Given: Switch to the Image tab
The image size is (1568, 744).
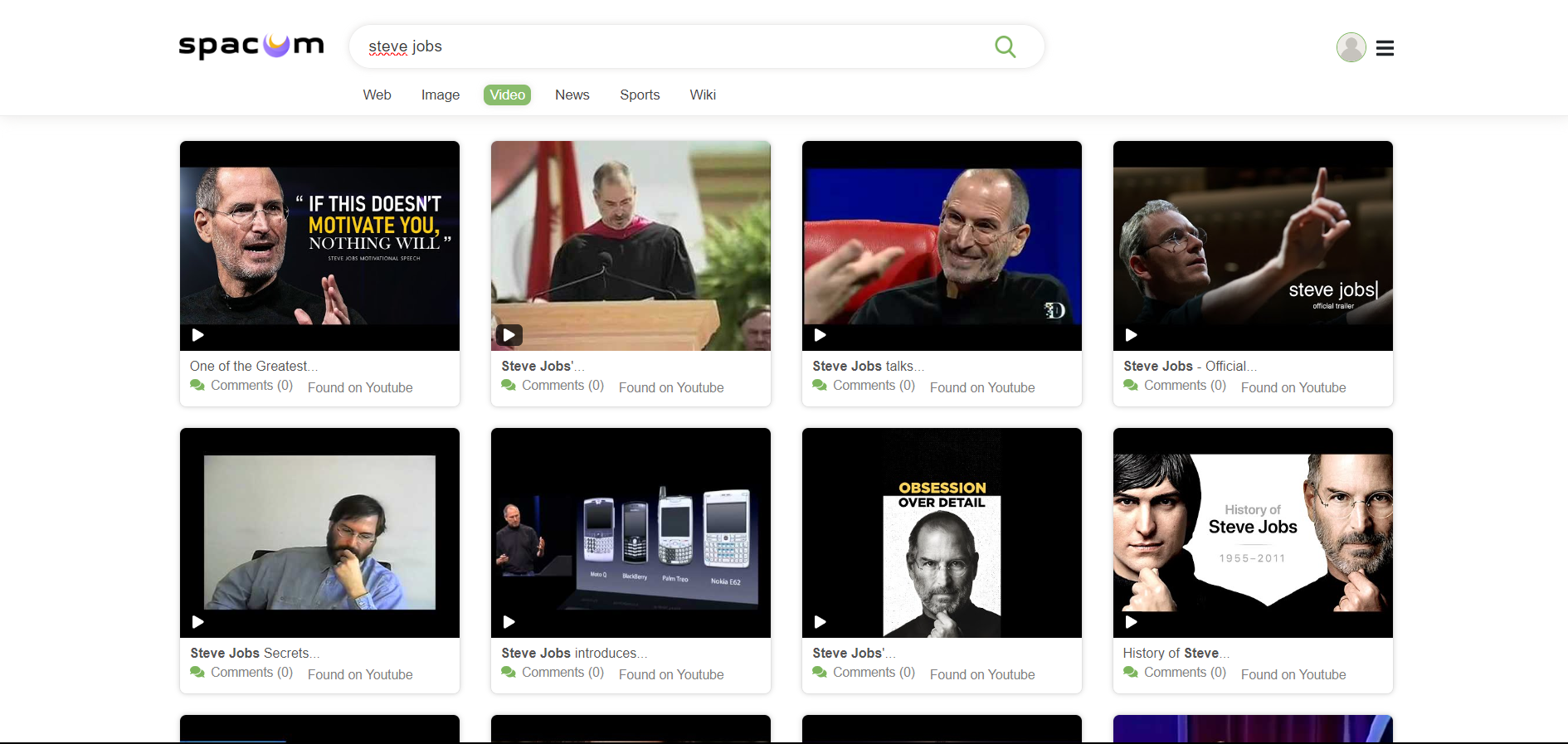Looking at the screenshot, I should [x=441, y=95].
